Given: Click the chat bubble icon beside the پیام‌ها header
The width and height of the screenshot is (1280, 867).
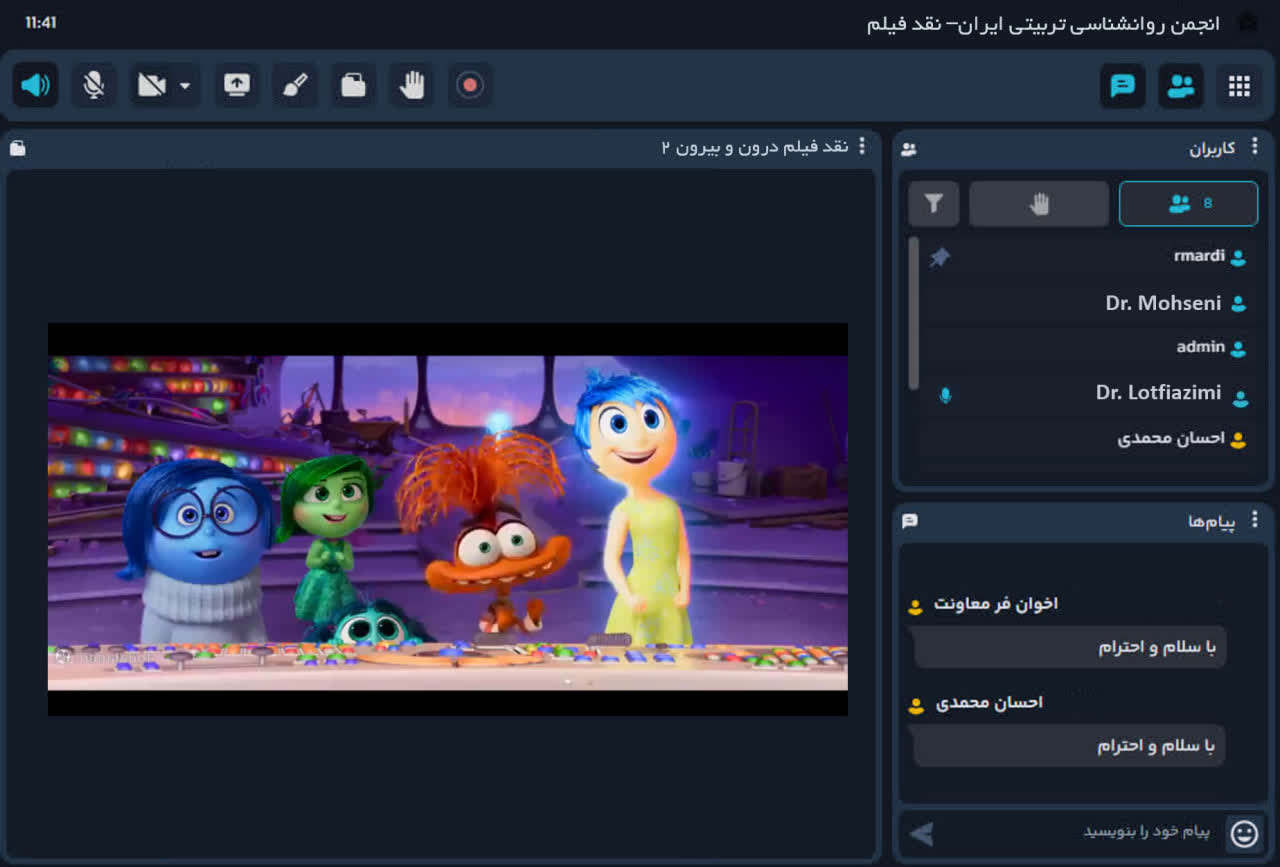Looking at the screenshot, I should [x=909, y=521].
